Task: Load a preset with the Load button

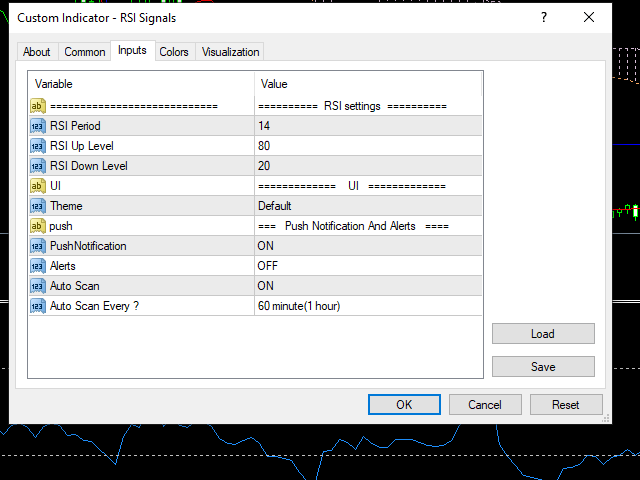Action: click(x=543, y=334)
